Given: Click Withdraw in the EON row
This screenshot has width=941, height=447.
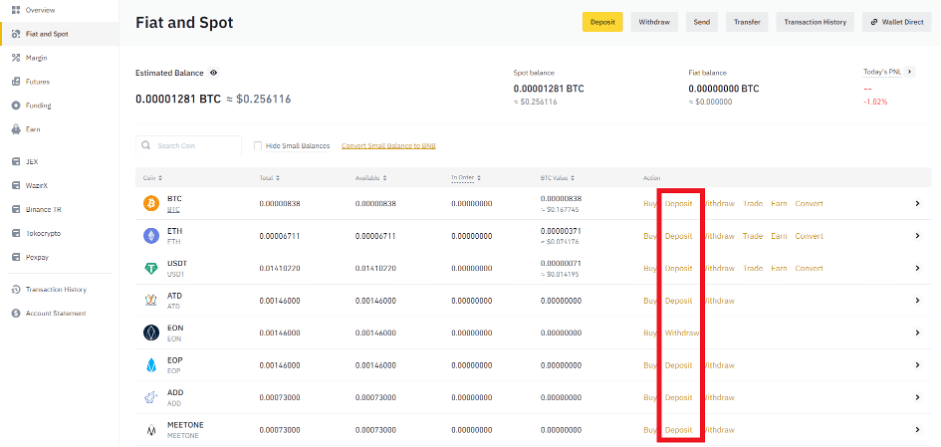Looking at the screenshot, I should pyautogui.click(x=682, y=333).
